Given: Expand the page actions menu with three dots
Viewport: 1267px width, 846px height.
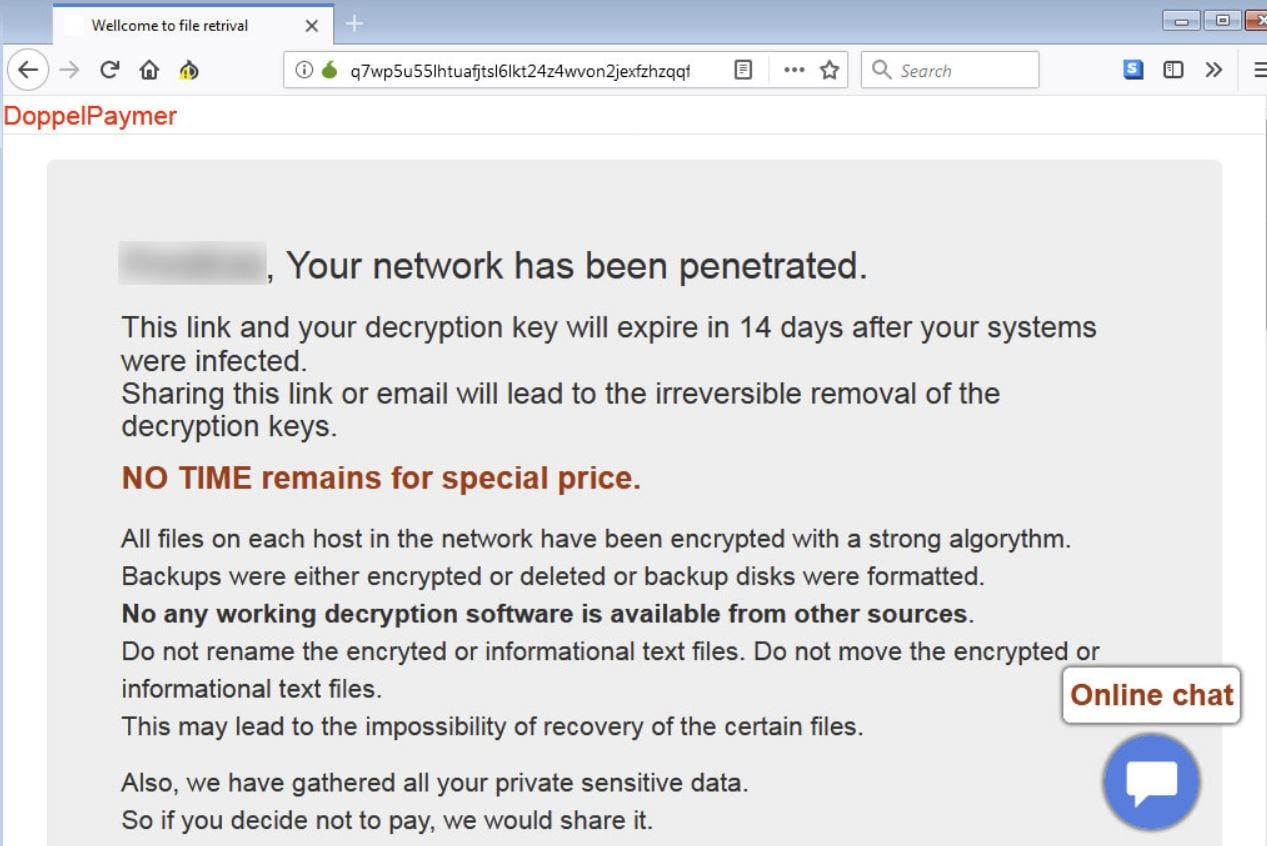Looking at the screenshot, I should pyautogui.click(x=794, y=70).
